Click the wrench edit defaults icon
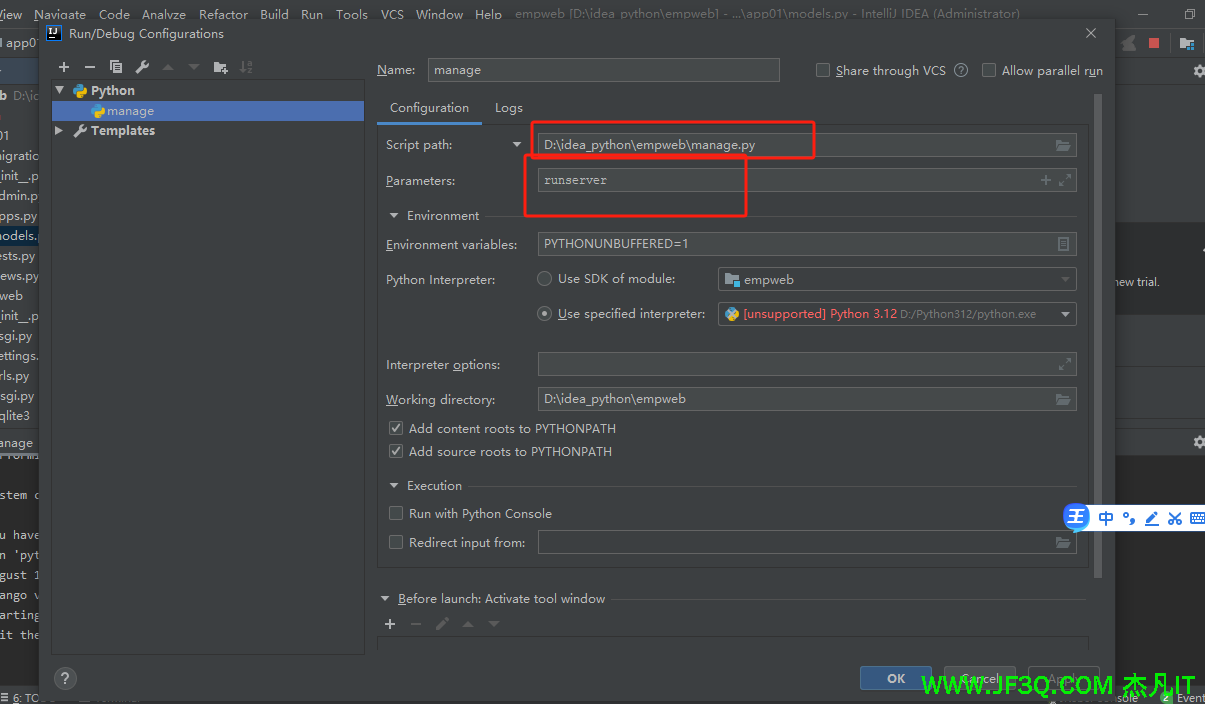The width and height of the screenshot is (1205, 704). (x=142, y=67)
